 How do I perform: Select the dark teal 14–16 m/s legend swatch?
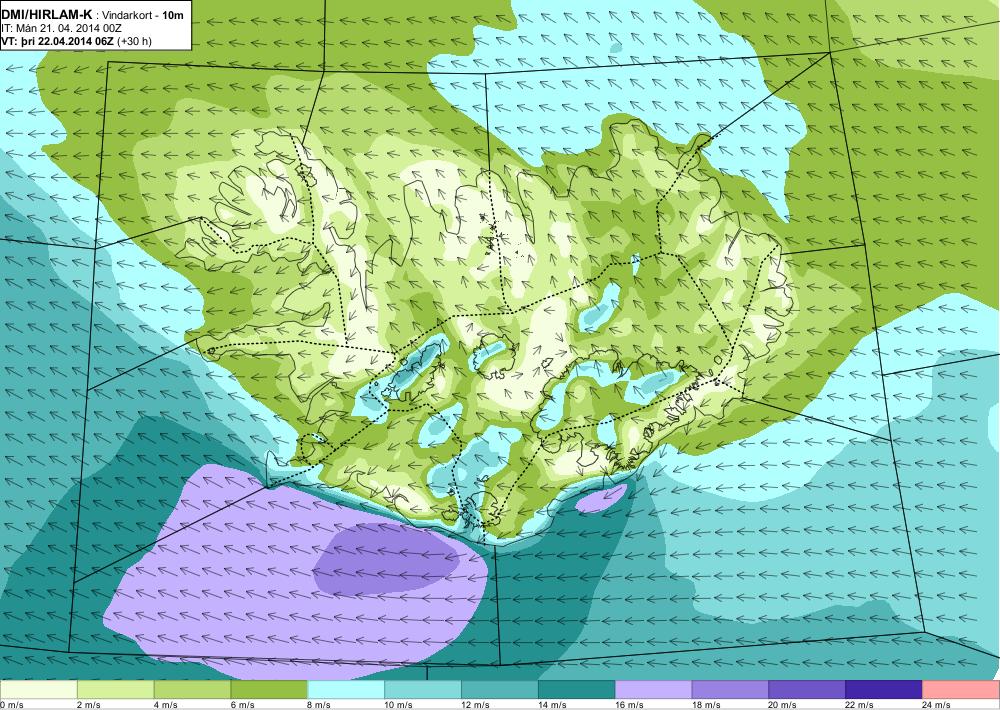577,690
